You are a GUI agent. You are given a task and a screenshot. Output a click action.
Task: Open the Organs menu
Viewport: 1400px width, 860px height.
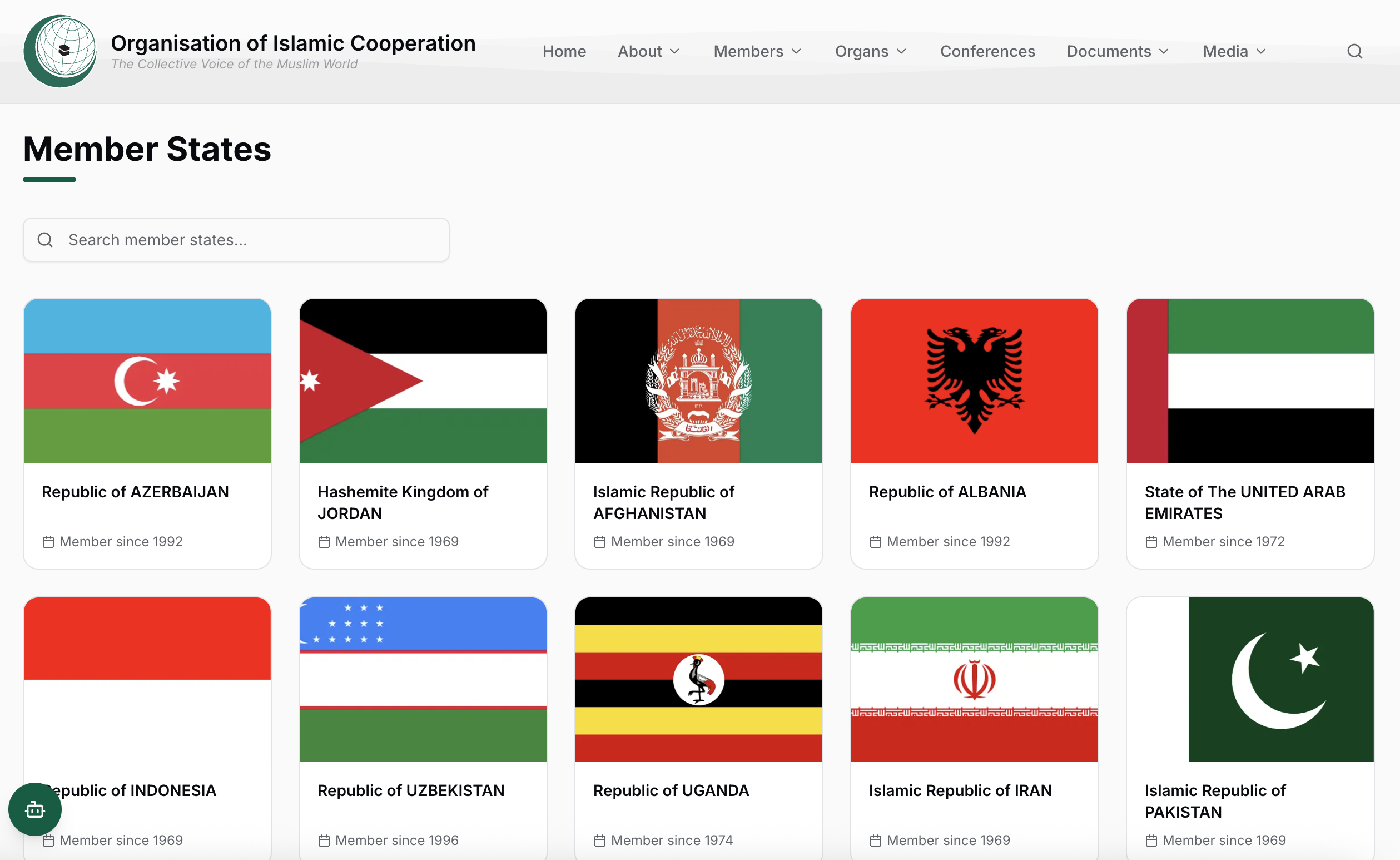point(871,51)
